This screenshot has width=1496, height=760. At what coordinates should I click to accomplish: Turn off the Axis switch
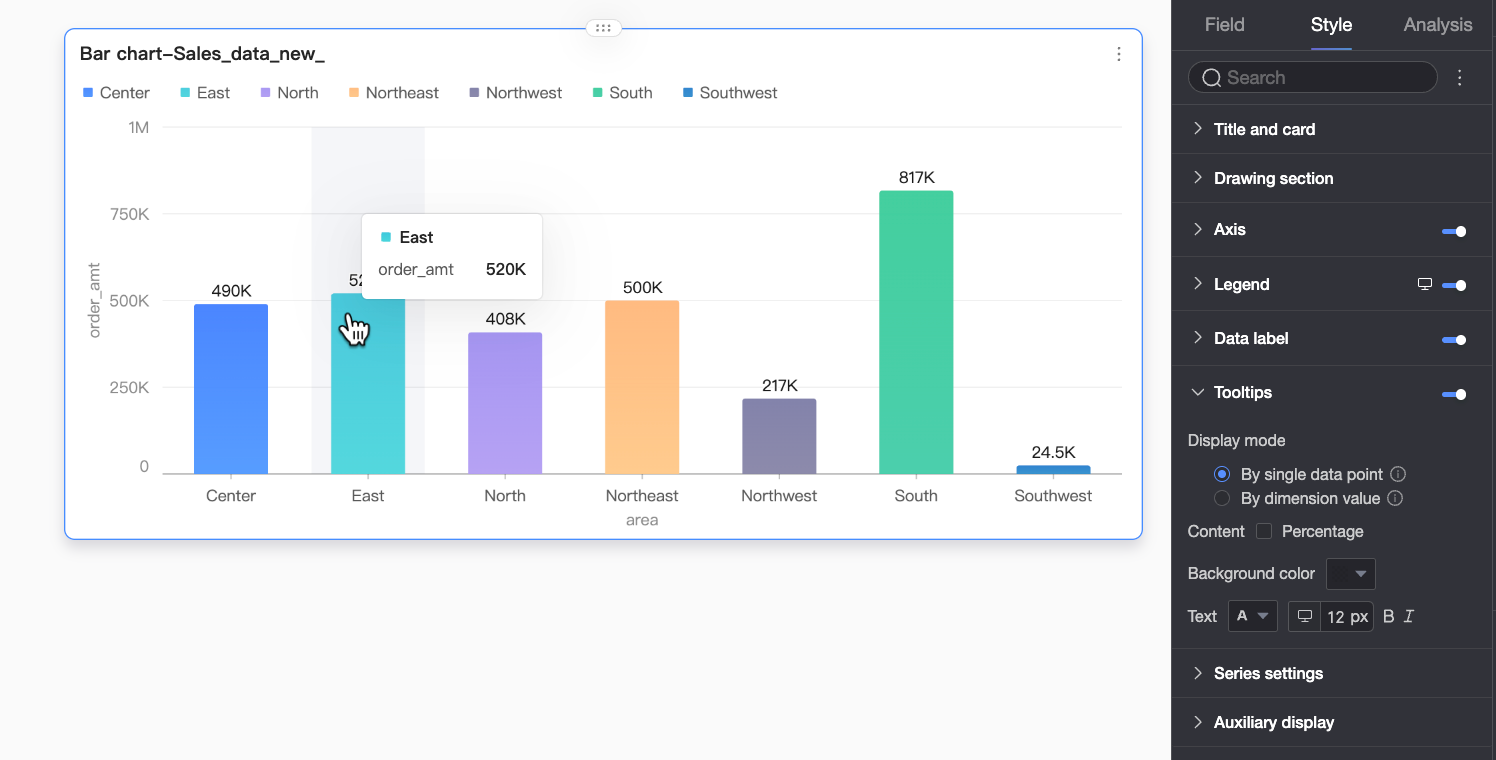coord(1454,231)
